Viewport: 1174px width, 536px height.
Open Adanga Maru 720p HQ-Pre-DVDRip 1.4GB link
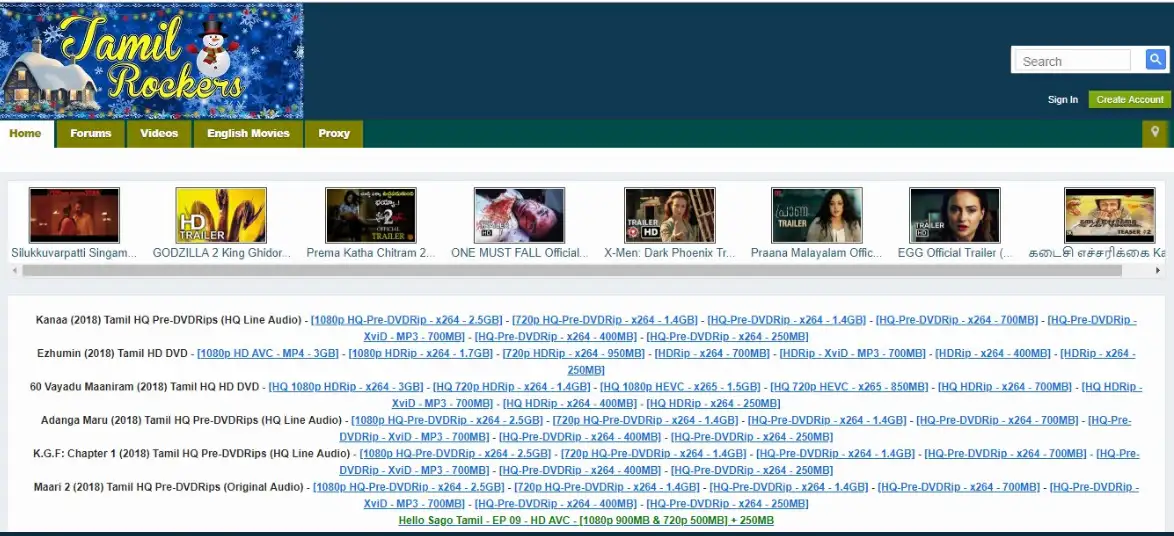click(645, 421)
